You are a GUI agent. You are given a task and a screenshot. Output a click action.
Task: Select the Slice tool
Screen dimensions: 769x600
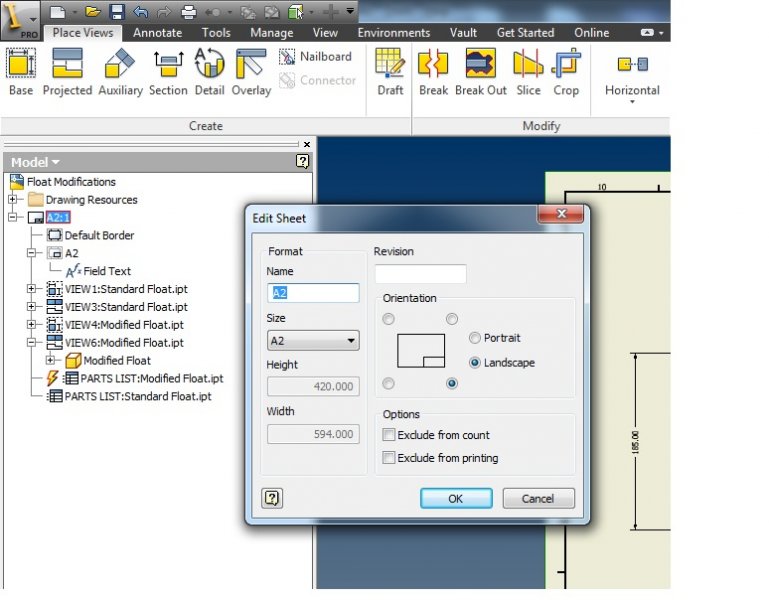(x=528, y=72)
